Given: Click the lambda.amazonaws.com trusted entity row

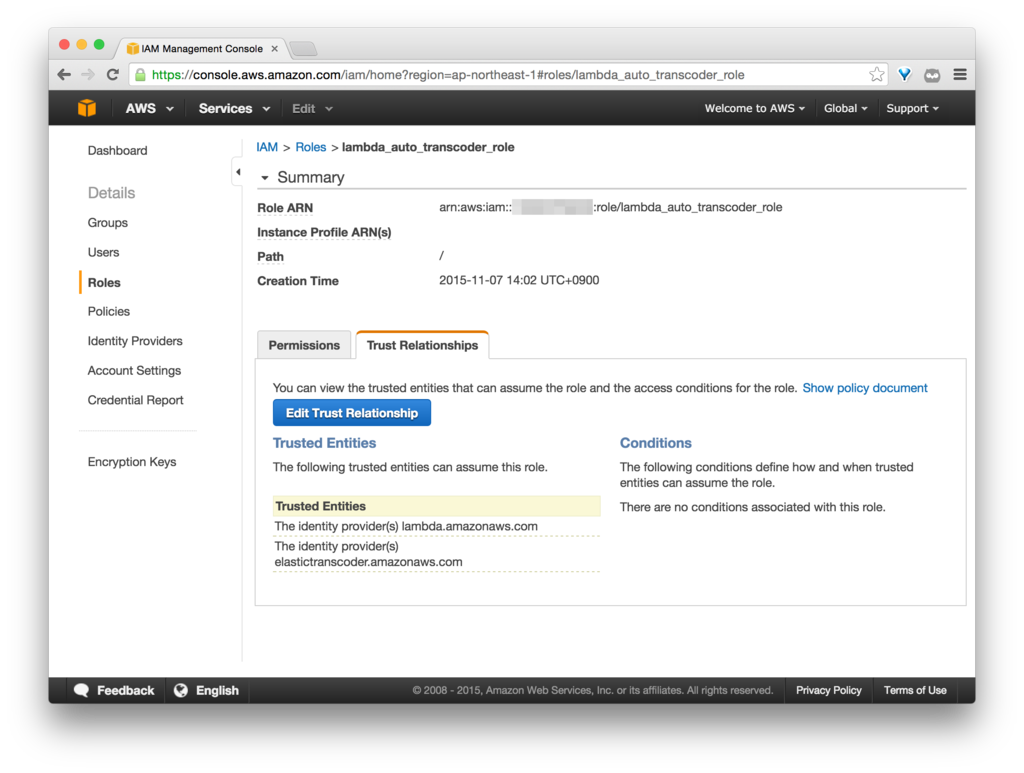Looking at the screenshot, I should pos(436,526).
